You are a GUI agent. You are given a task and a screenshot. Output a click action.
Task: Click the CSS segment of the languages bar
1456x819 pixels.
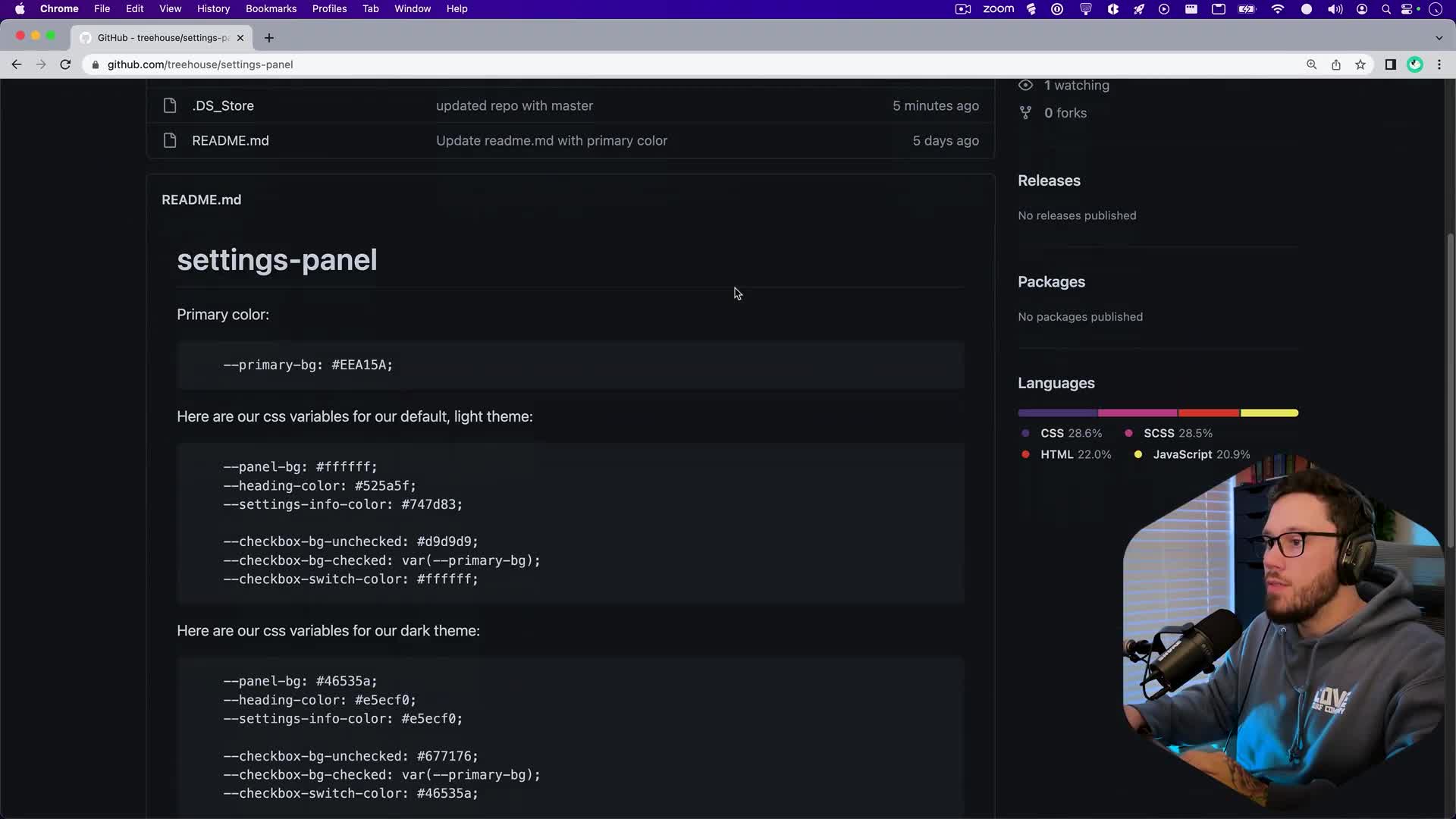pyautogui.click(x=1056, y=413)
